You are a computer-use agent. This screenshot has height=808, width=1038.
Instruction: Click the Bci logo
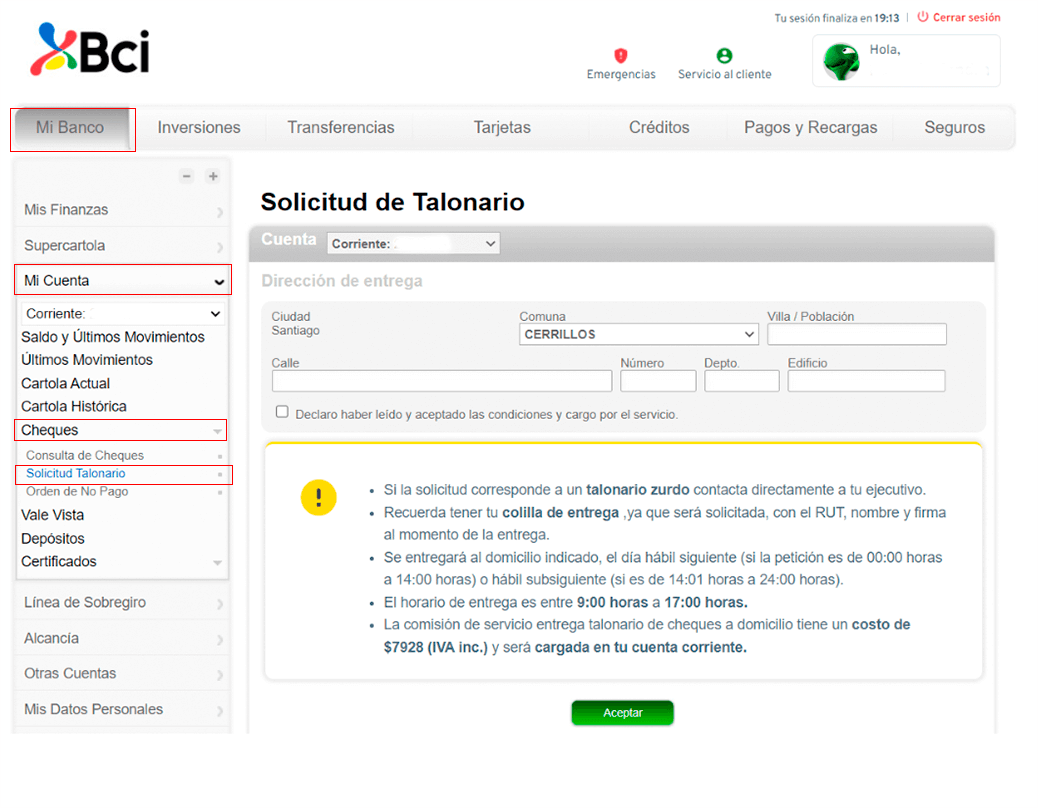(90, 50)
